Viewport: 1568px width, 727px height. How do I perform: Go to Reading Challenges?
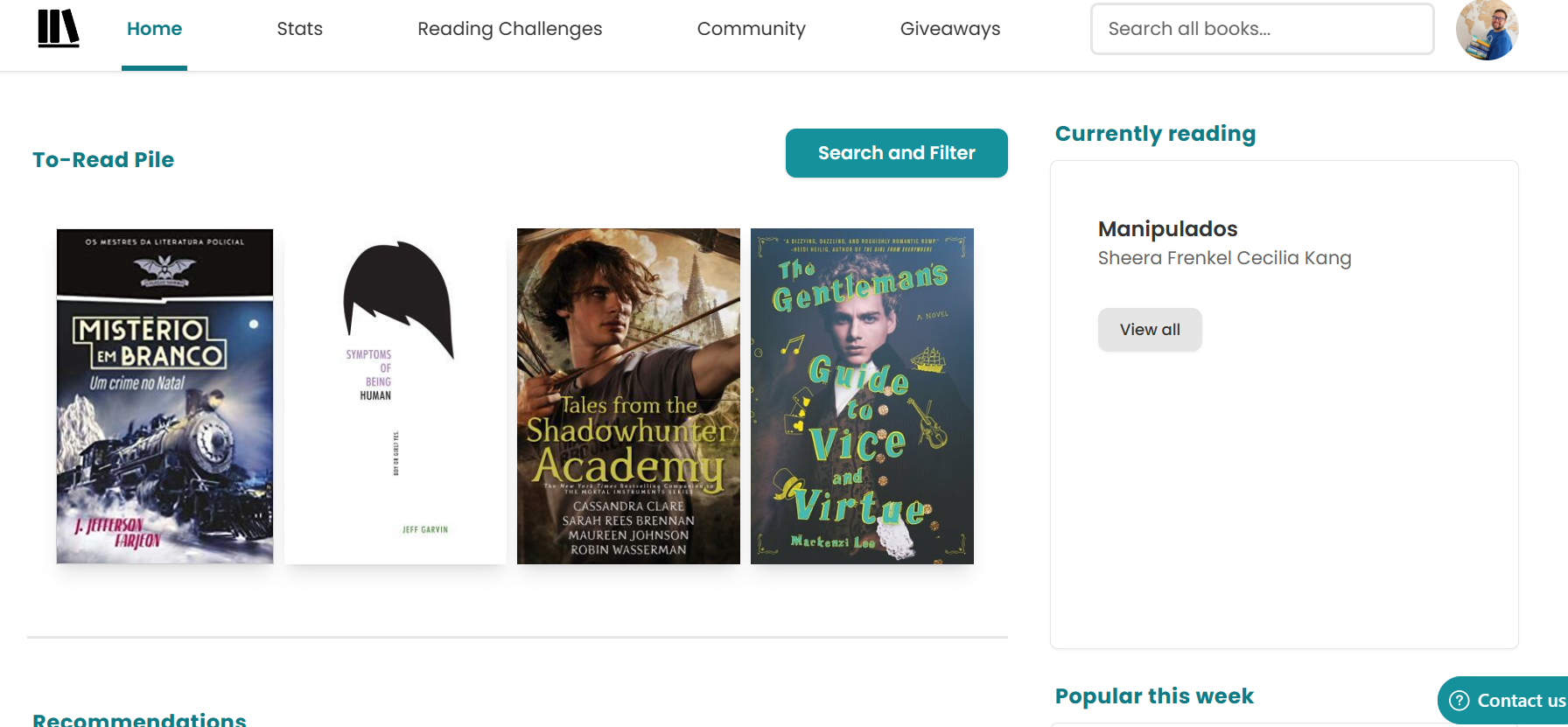pyautogui.click(x=509, y=29)
